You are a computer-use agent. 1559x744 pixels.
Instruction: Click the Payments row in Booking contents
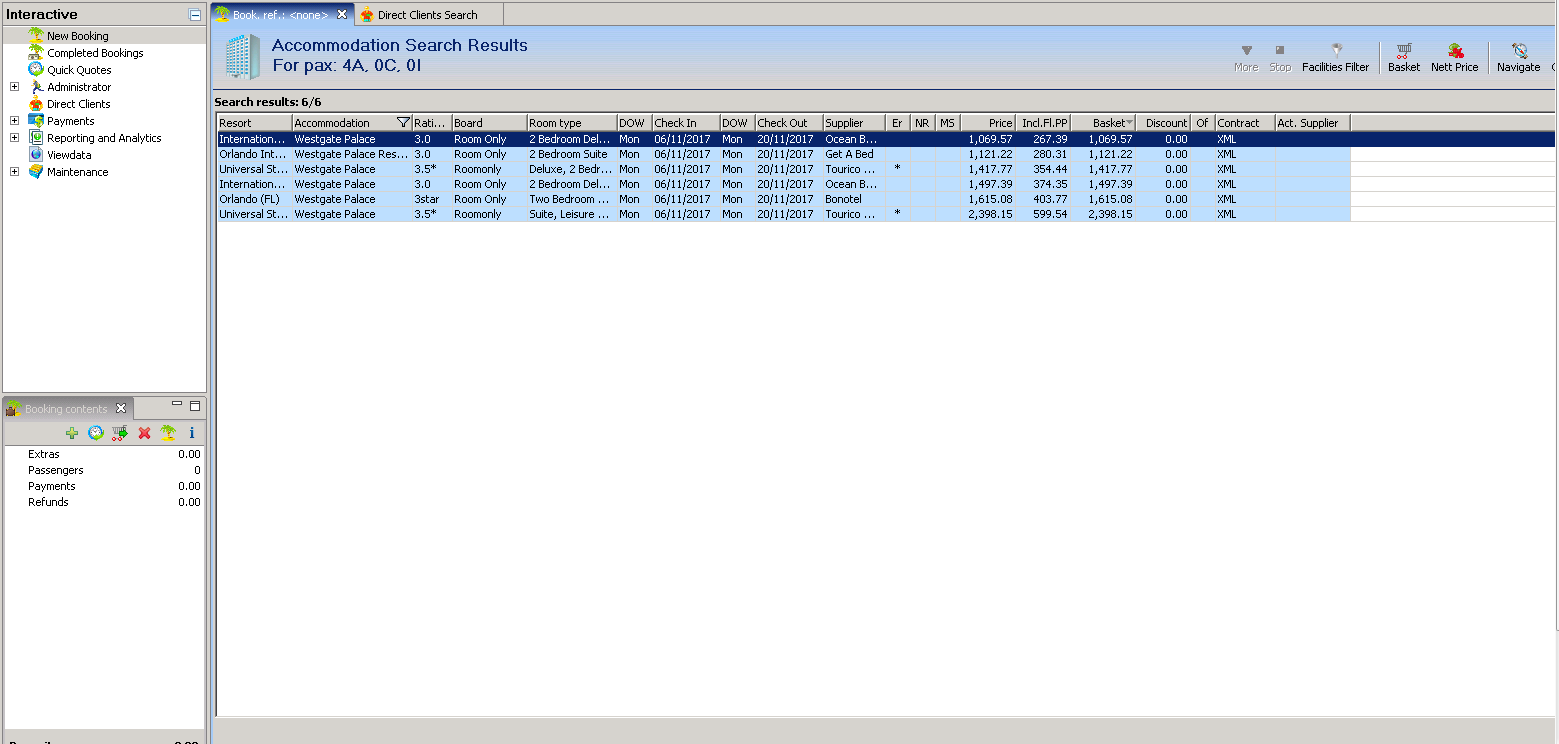tap(104, 486)
